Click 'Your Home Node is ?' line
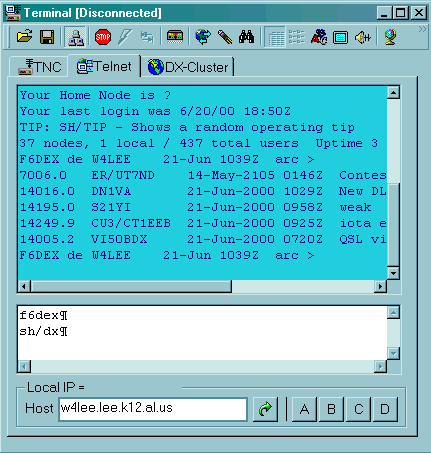Image resolution: width=431 pixels, height=453 pixels. point(95,95)
